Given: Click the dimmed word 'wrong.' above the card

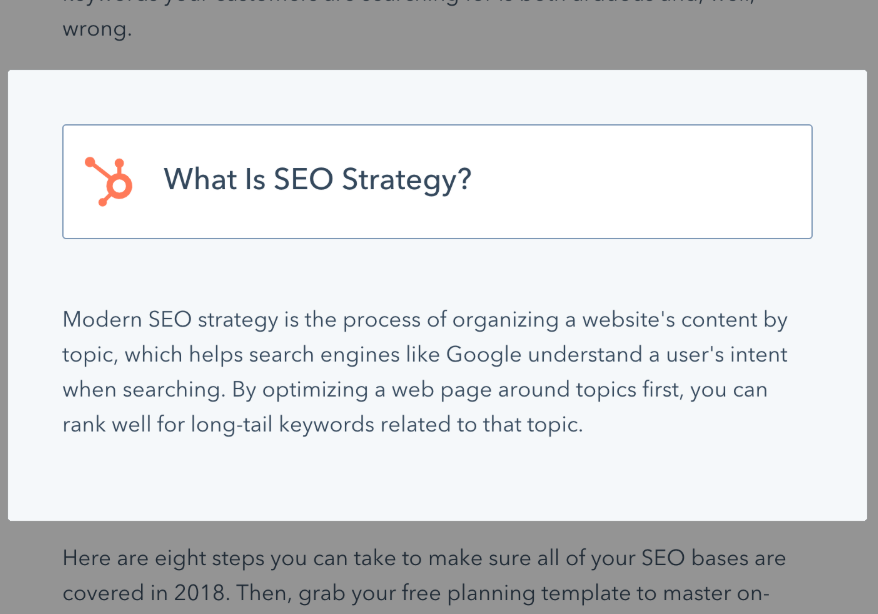Looking at the screenshot, I should pos(97,30).
